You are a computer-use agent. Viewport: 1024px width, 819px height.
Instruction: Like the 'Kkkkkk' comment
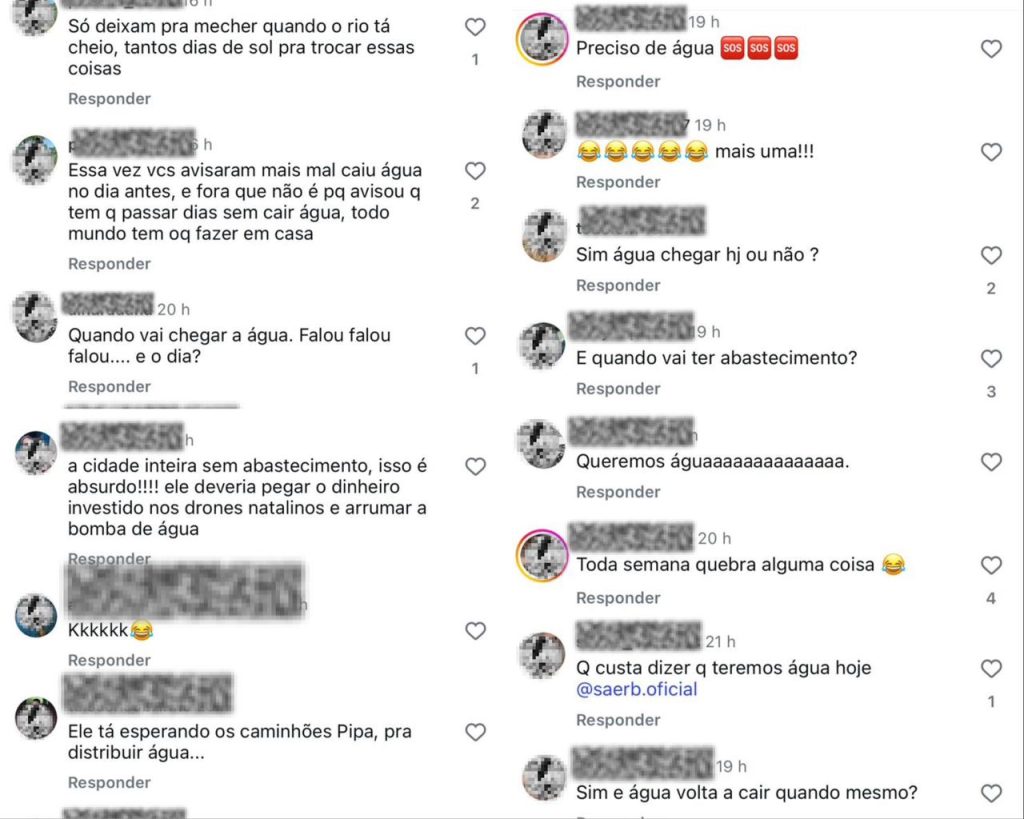pyautogui.click(x=475, y=631)
